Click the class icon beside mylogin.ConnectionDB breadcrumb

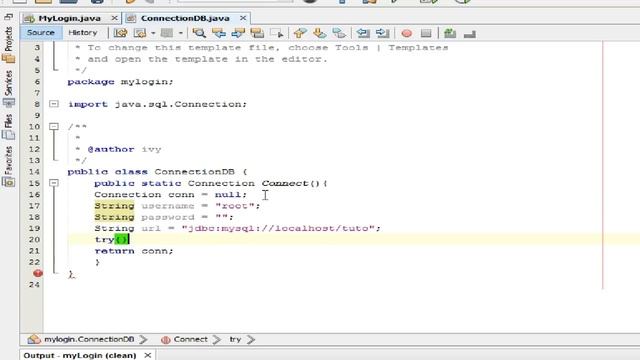[34, 339]
